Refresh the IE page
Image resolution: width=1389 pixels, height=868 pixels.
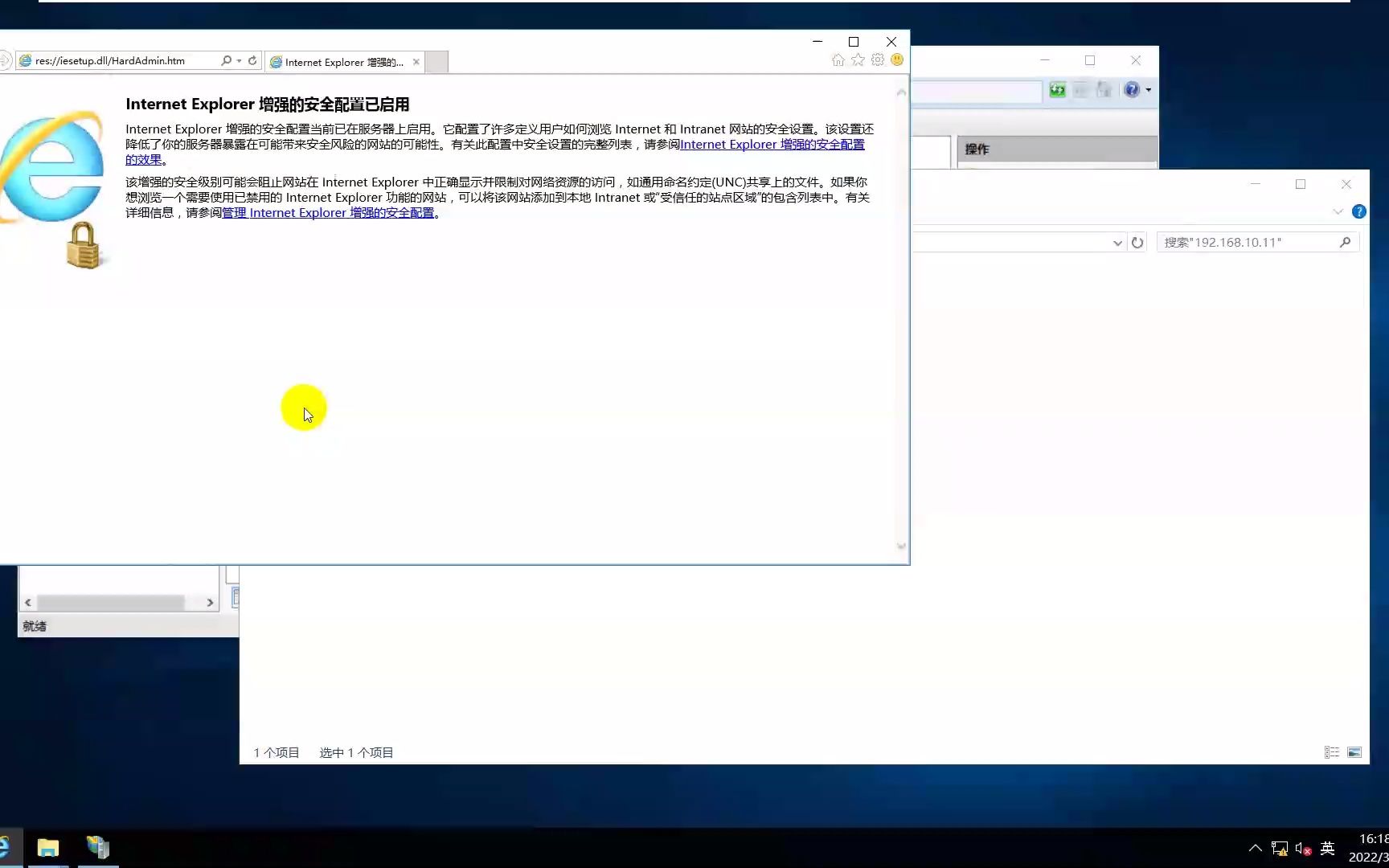(x=252, y=60)
